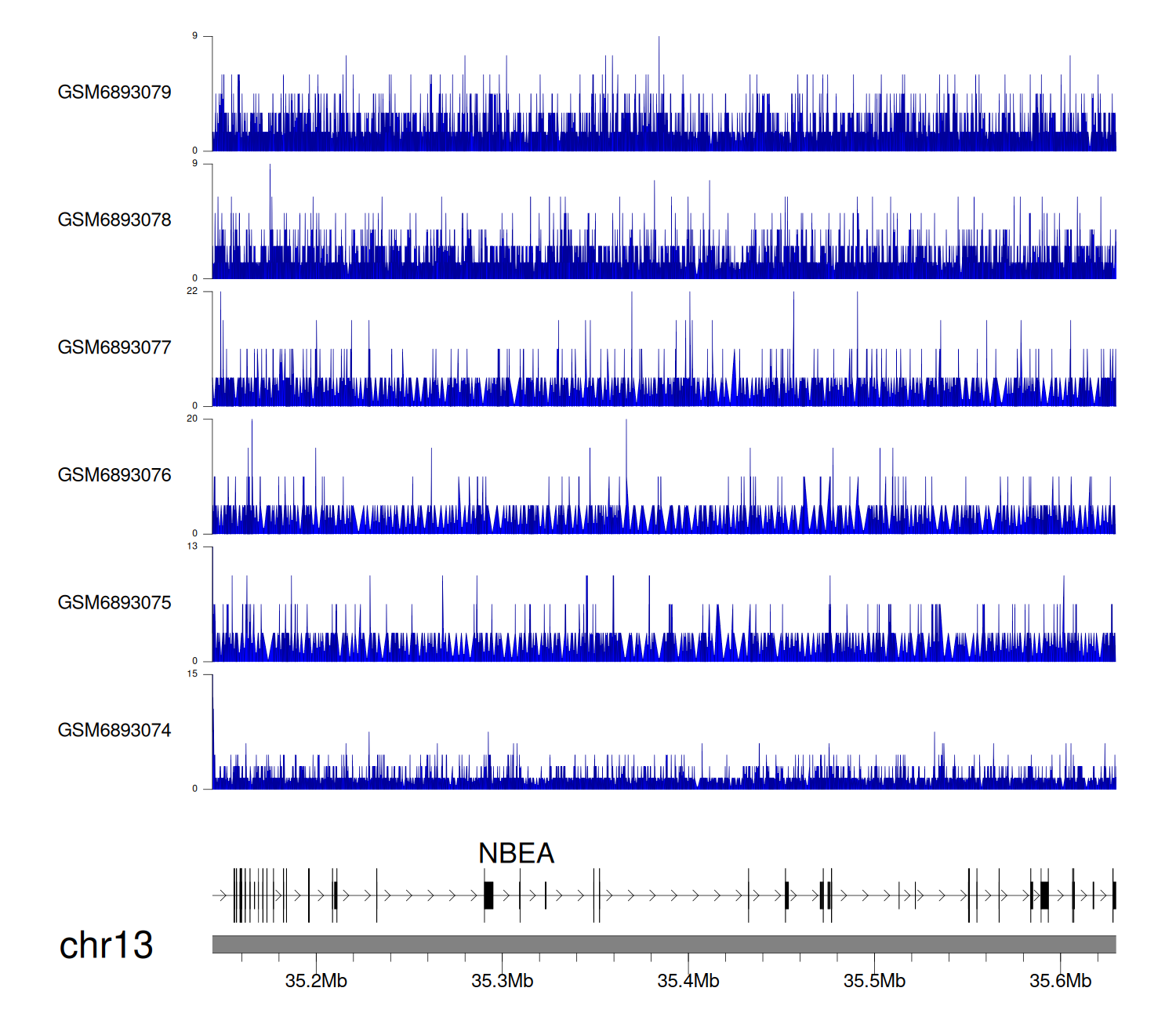Click the y-axis maximum value 15
The width and height of the screenshot is (1176, 1035).
[192, 674]
